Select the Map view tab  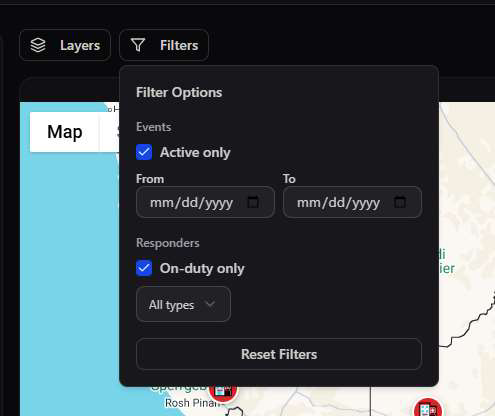65,132
